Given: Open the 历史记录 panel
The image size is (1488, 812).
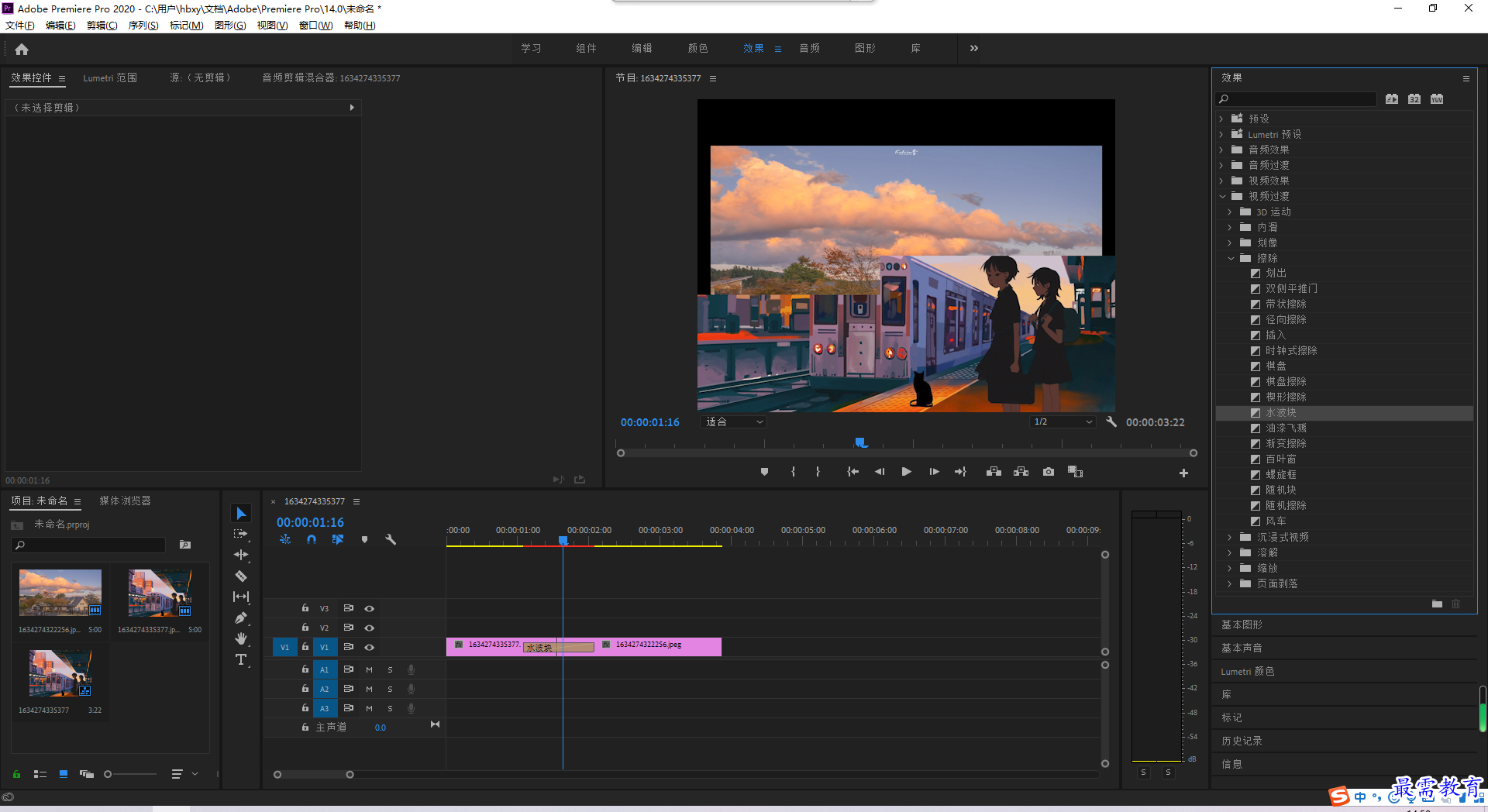Looking at the screenshot, I should [x=1242, y=741].
